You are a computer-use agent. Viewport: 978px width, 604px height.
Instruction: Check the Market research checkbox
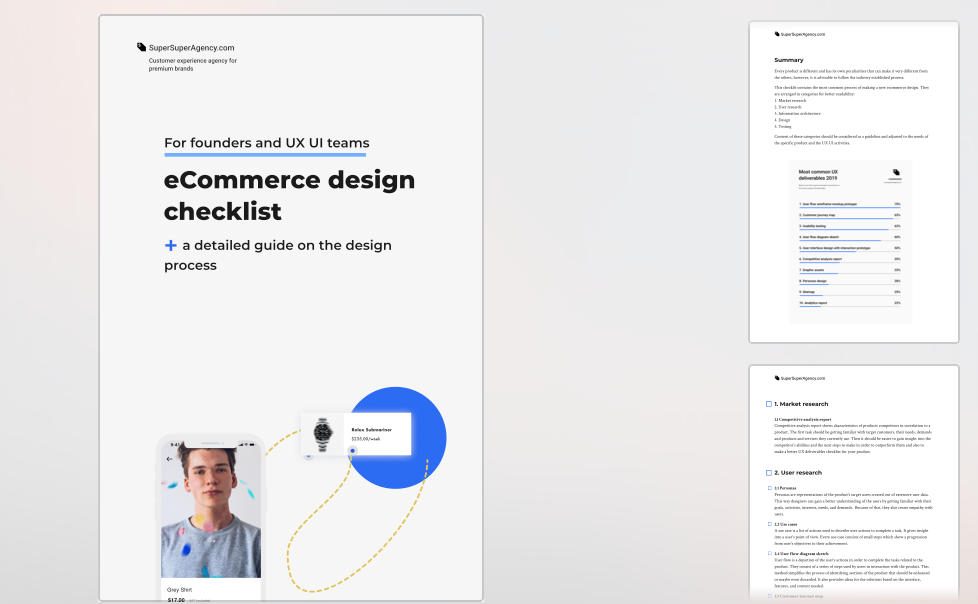(769, 404)
